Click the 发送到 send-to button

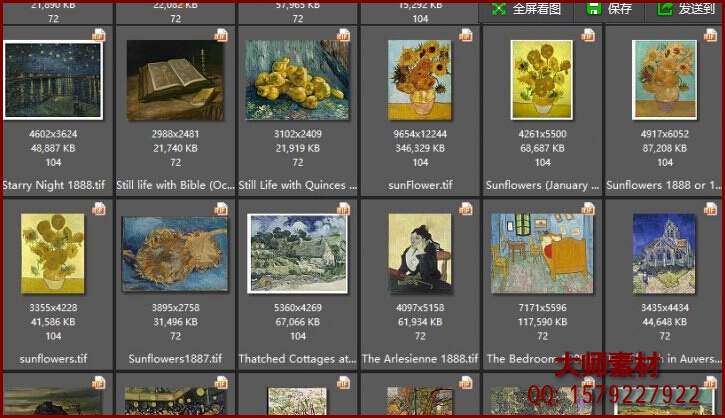pyautogui.click(x=685, y=9)
